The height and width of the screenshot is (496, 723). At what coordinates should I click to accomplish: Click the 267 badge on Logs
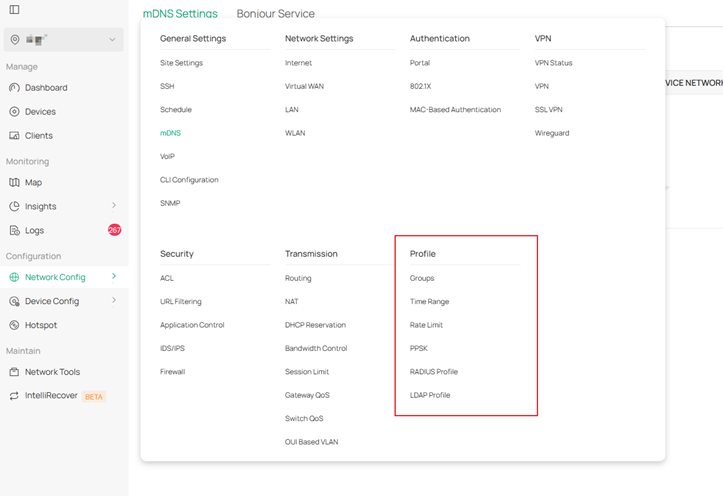coord(114,230)
